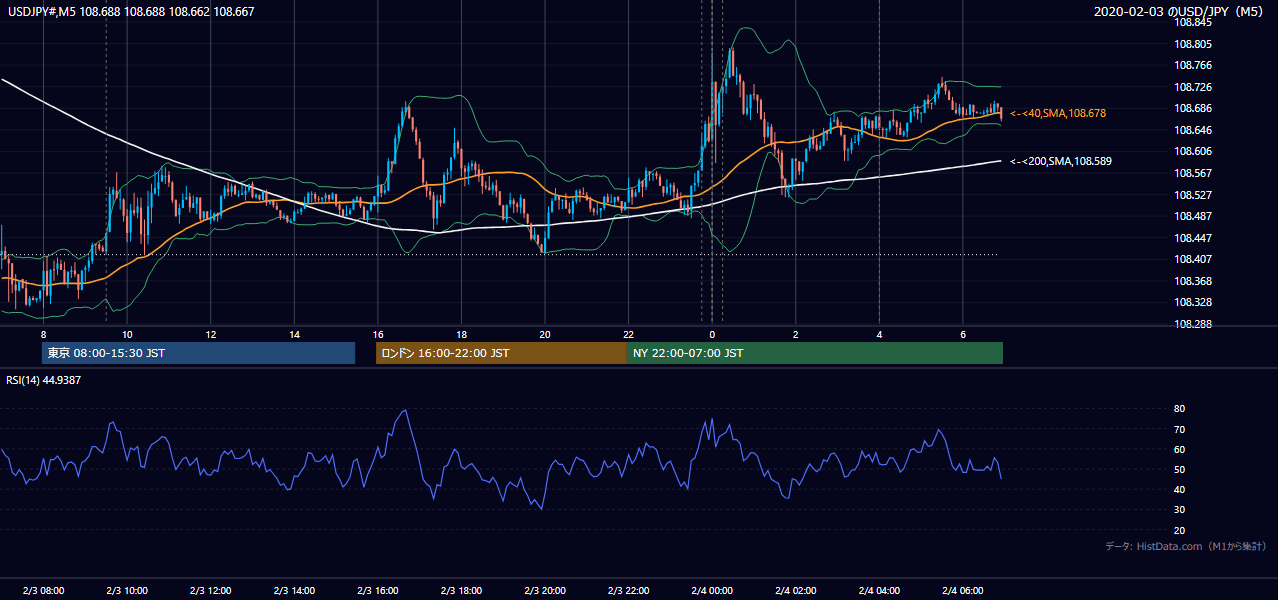Click price axis value 108.805

[1192, 44]
